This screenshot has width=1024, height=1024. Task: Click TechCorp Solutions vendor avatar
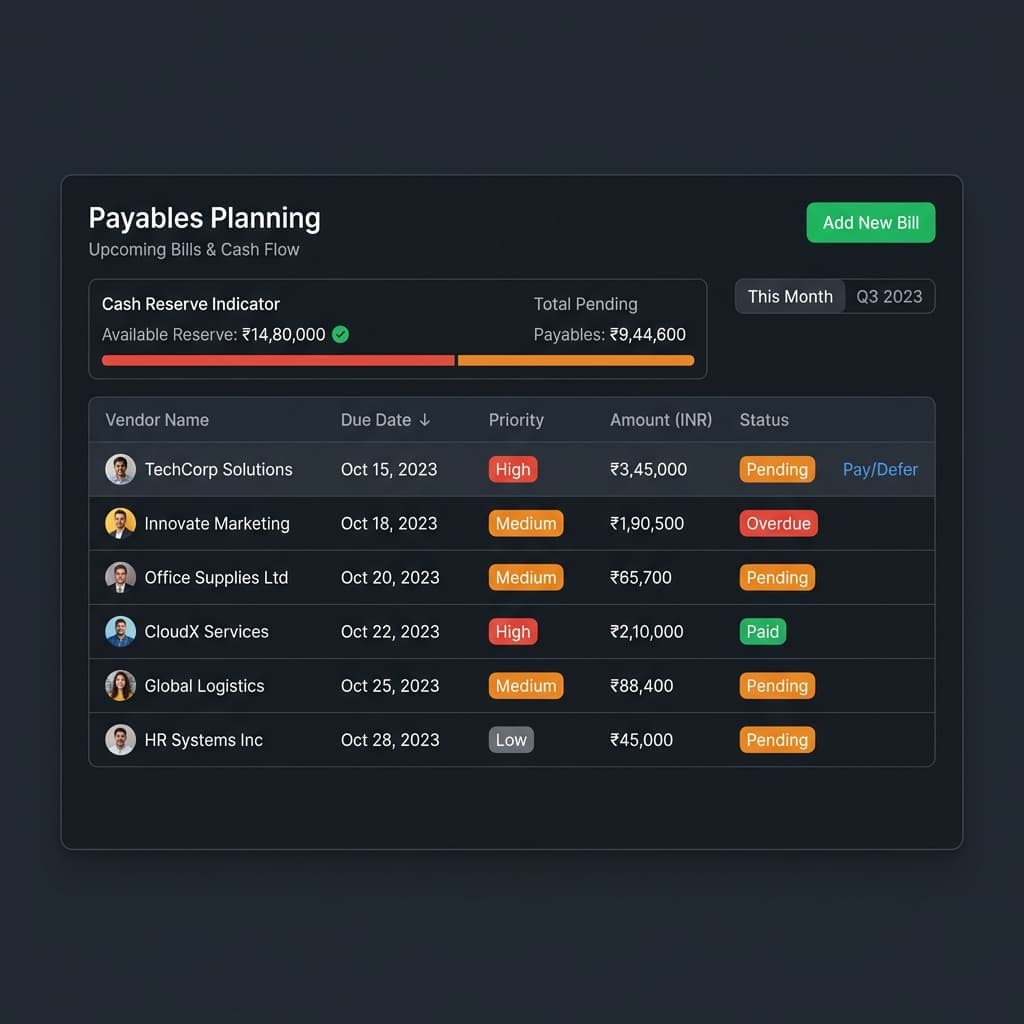[120, 470]
